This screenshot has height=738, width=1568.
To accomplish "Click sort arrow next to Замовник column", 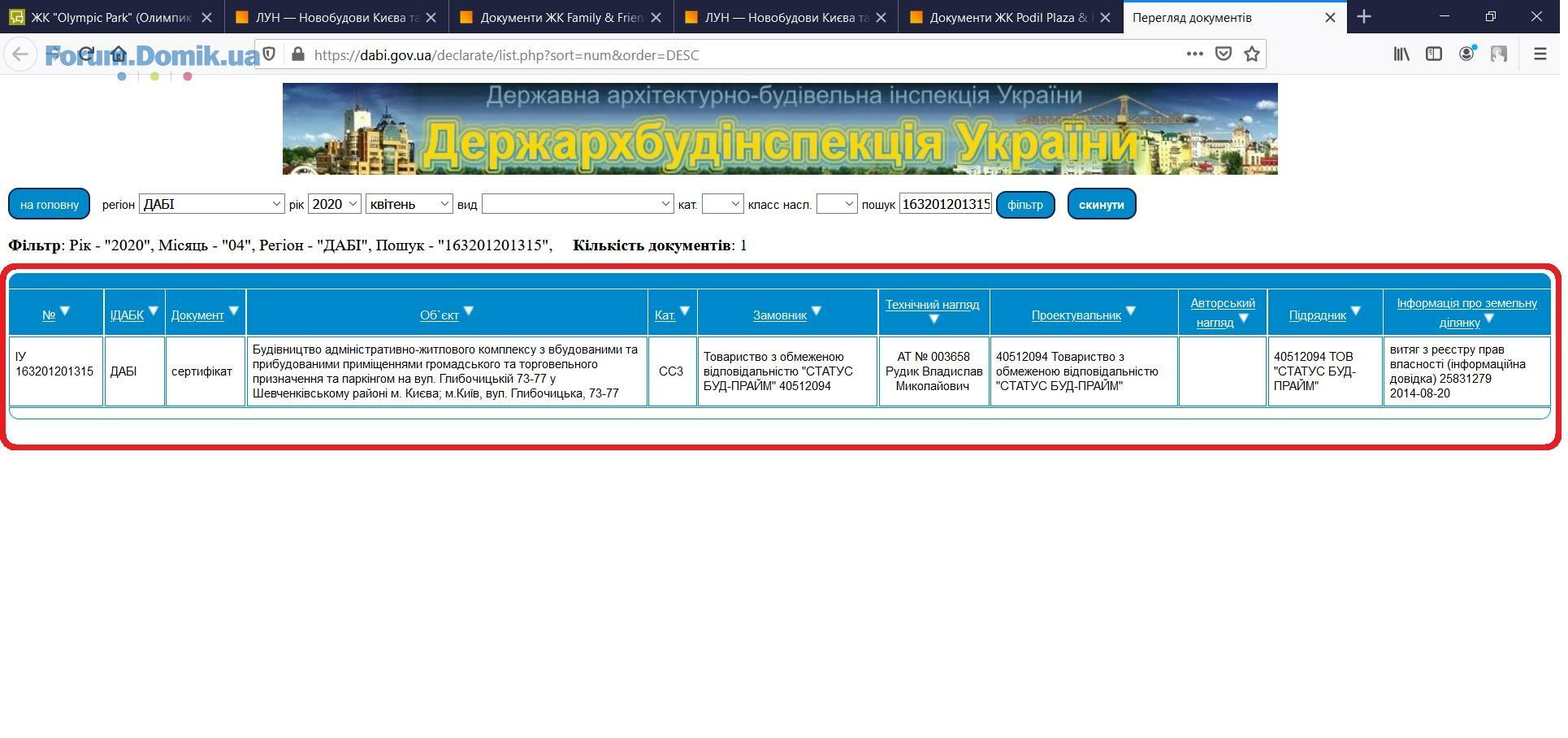I will coord(816,310).
